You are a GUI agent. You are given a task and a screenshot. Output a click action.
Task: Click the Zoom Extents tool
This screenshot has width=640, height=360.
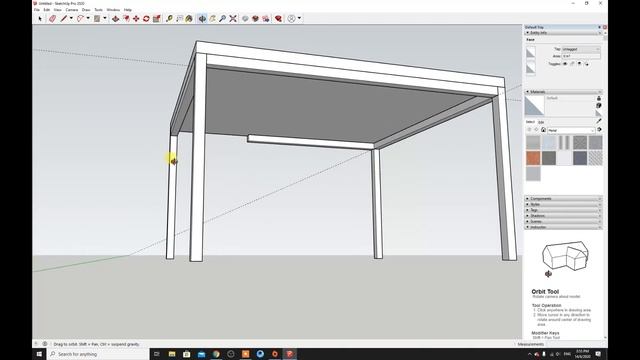click(x=233, y=18)
